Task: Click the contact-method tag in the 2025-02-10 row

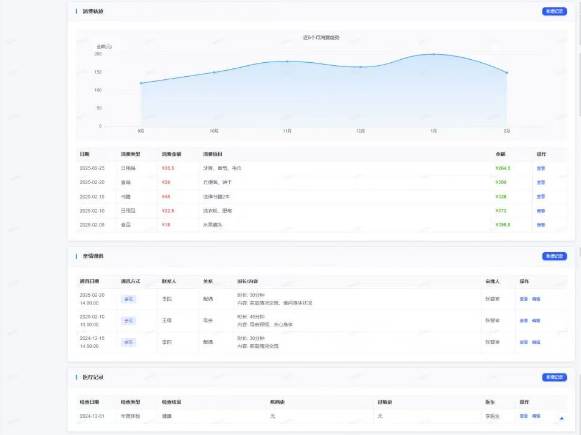Action: coord(128,321)
